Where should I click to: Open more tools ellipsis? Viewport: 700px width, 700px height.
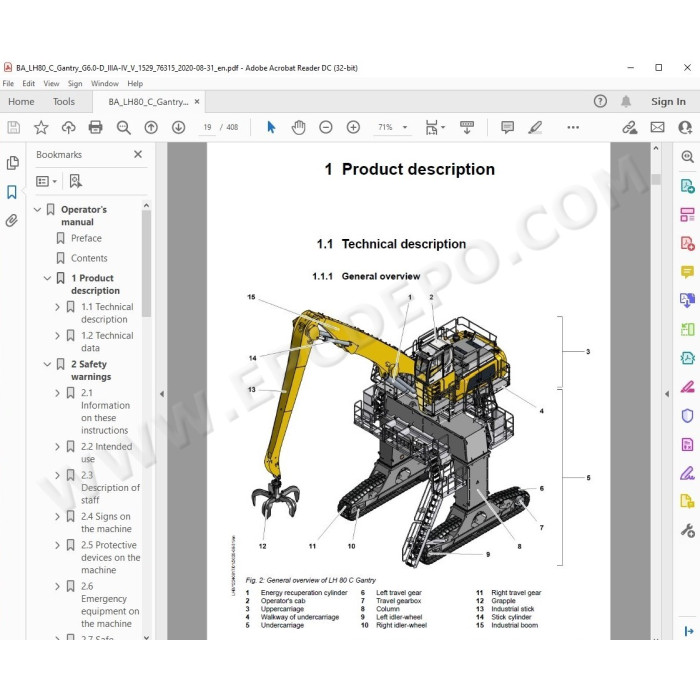click(x=573, y=128)
